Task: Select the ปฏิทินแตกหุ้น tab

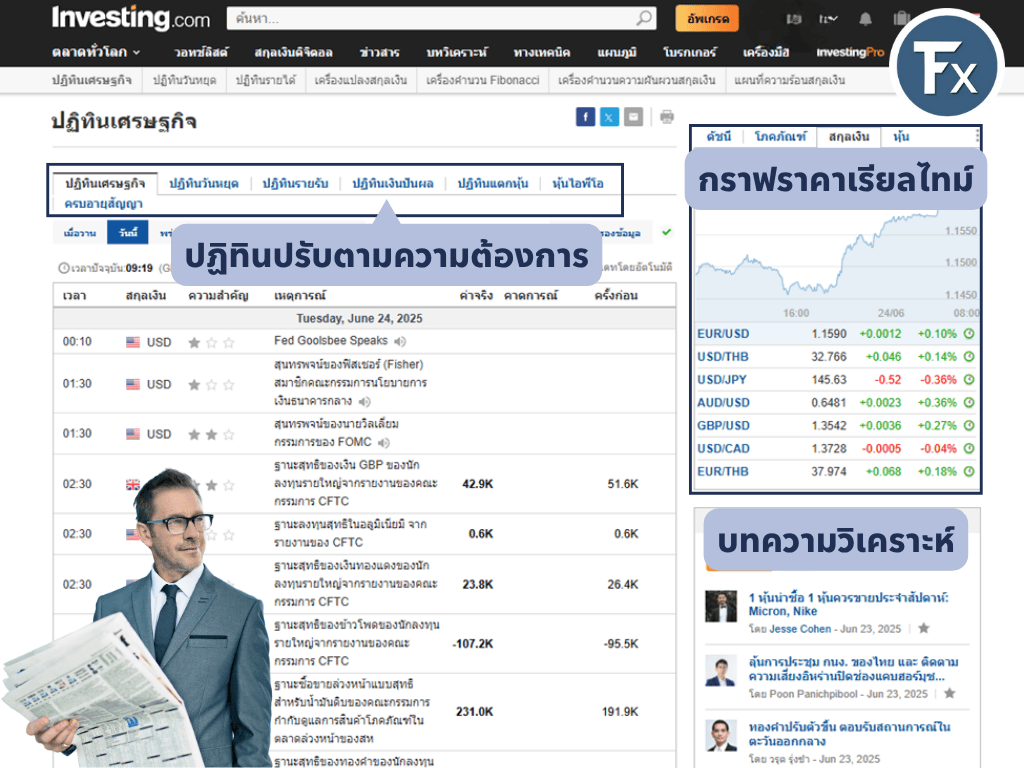Action: point(492,183)
